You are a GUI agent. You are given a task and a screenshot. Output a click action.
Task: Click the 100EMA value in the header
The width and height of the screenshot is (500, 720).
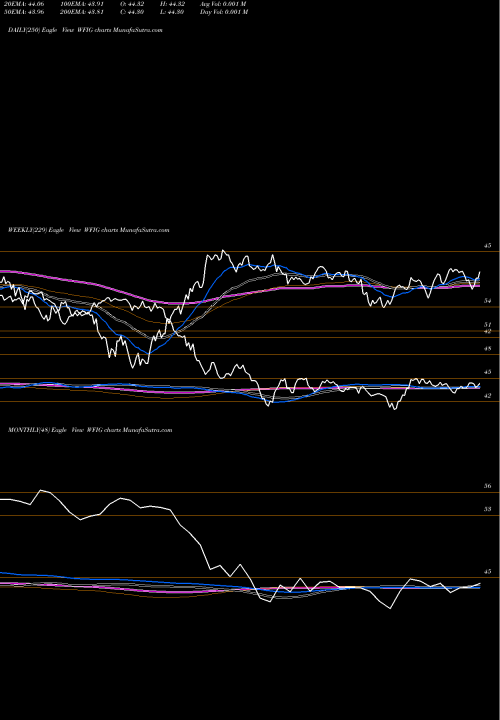[x=82, y=4]
